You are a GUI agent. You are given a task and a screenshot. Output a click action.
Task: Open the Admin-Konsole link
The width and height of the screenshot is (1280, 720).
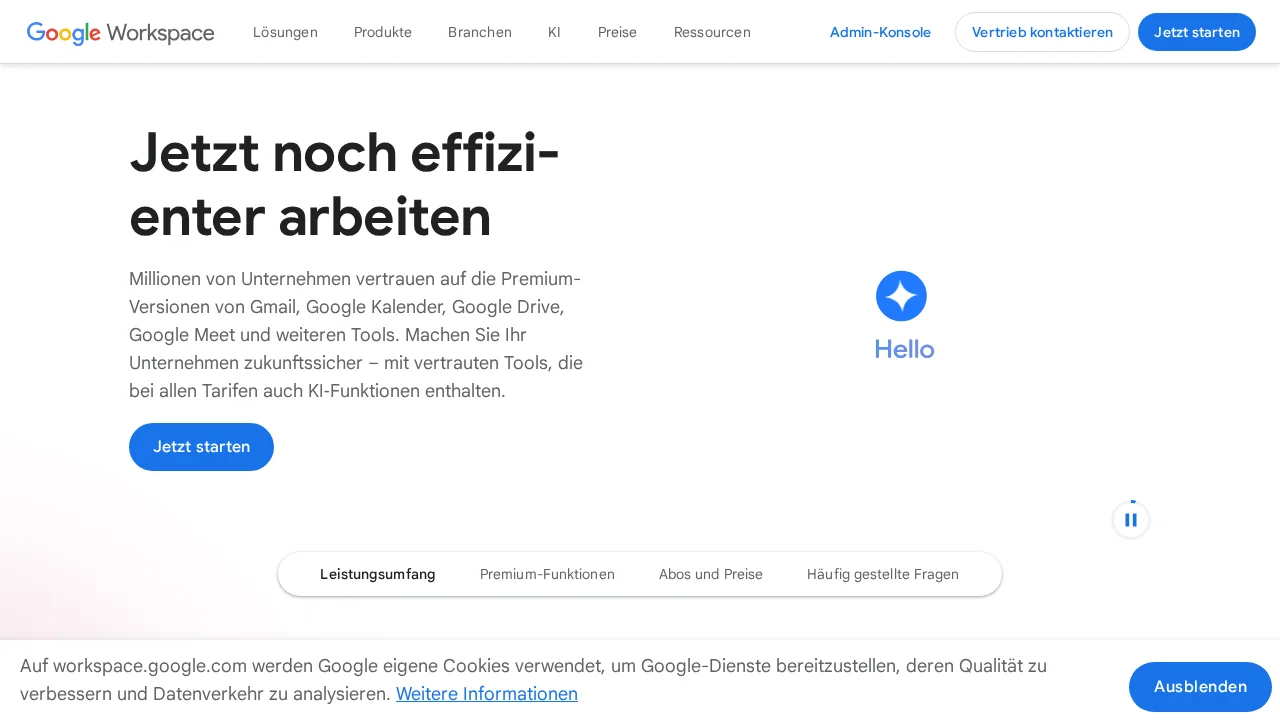pyautogui.click(x=880, y=32)
